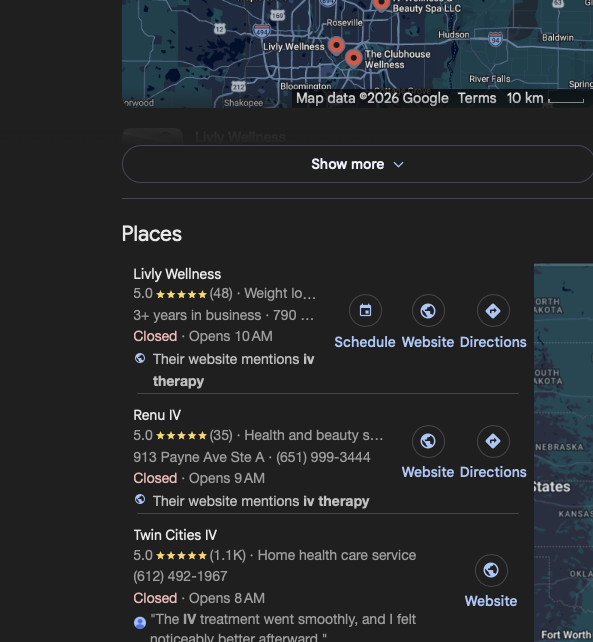Click the Website label for Twin Cities IV
The height and width of the screenshot is (642, 593).
491,601
